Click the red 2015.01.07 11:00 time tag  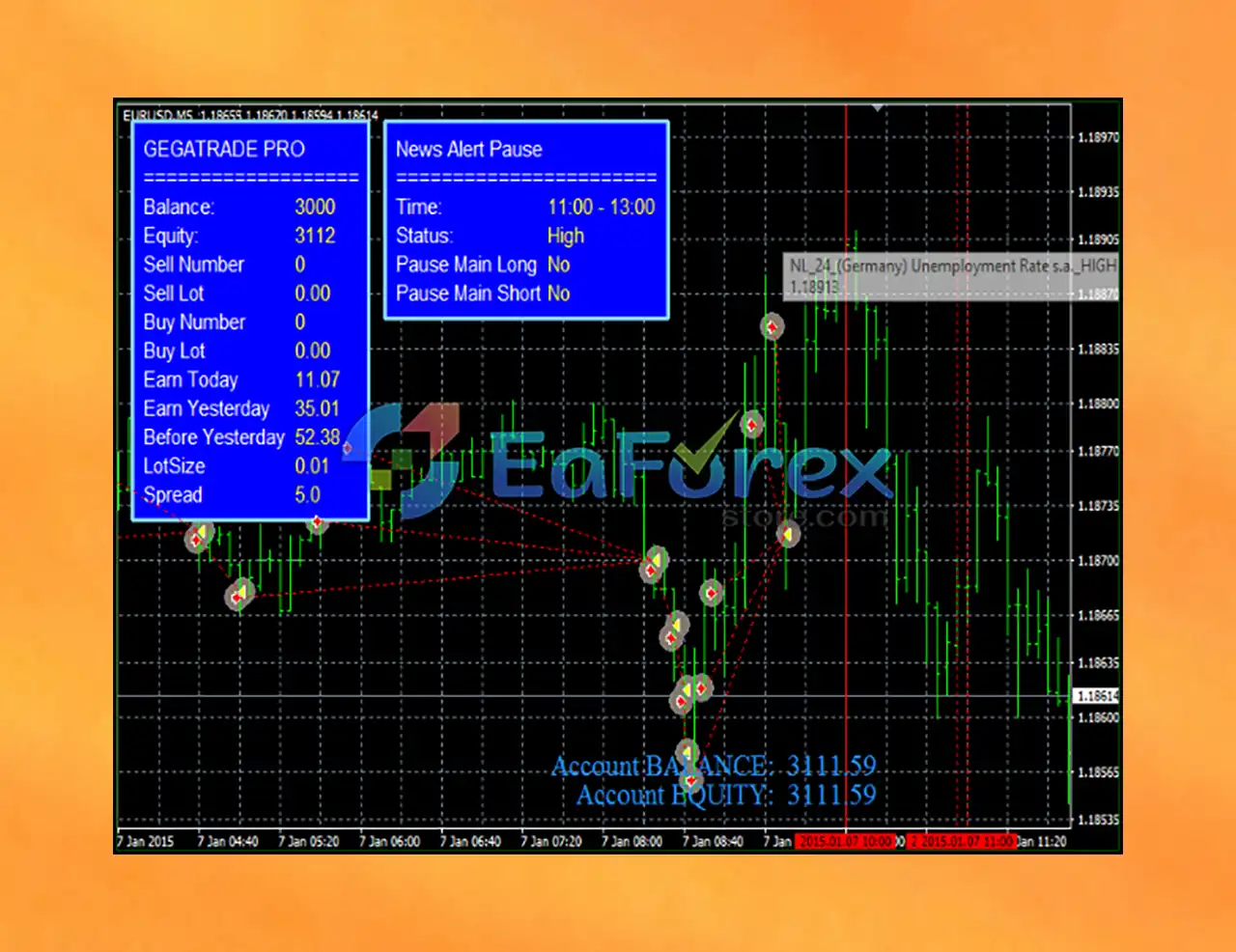[x=962, y=841]
